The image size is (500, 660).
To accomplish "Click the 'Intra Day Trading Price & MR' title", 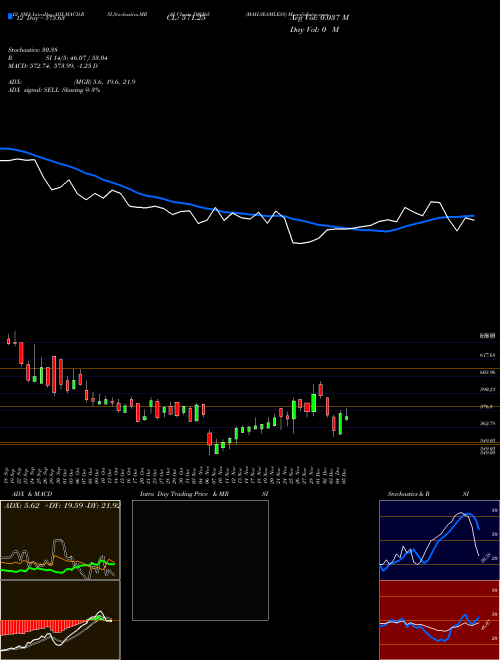I will (185, 494).
